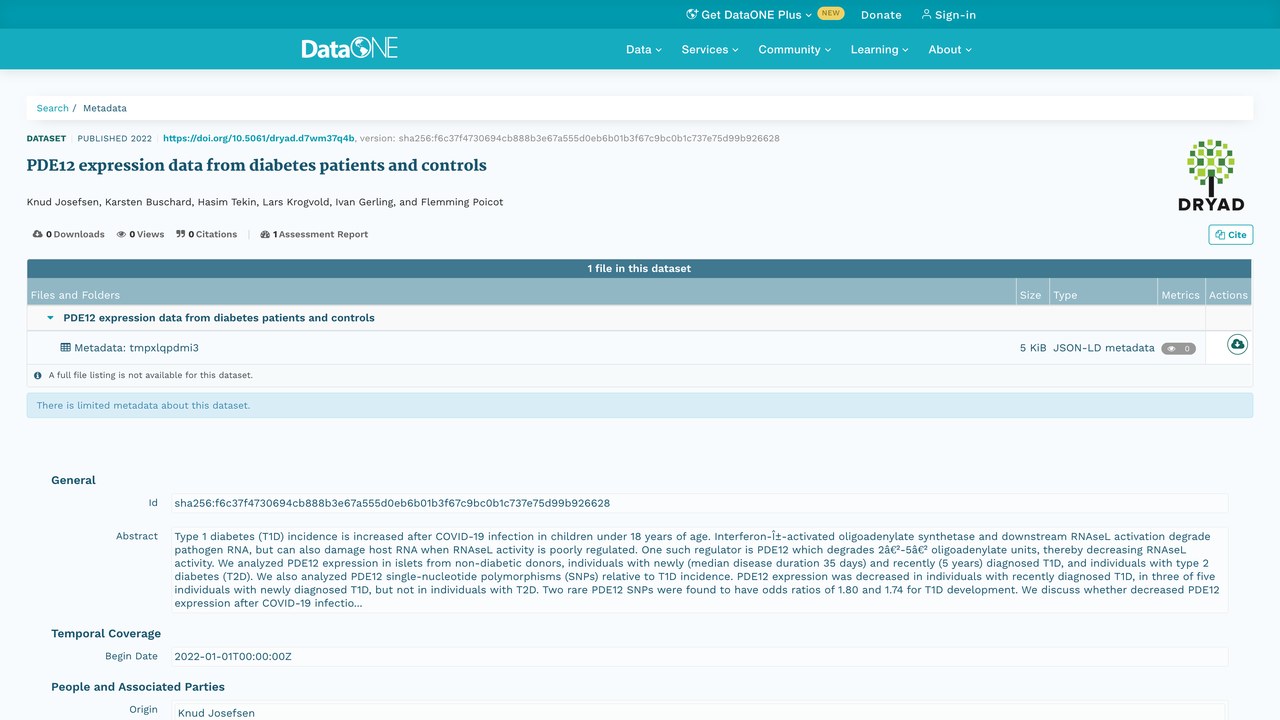Click the 5 KiB size cell
Viewport: 1280px width, 720px height.
pos(1033,348)
